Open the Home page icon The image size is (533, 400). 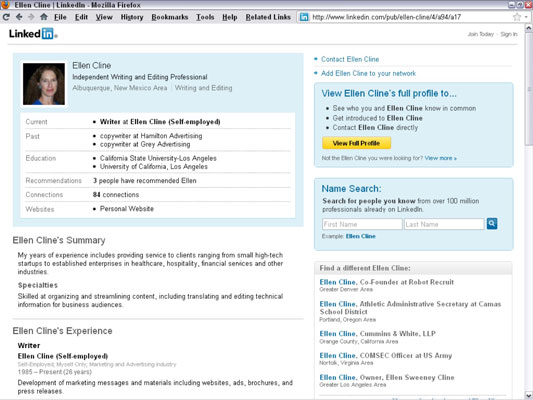[x=44, y=16]
